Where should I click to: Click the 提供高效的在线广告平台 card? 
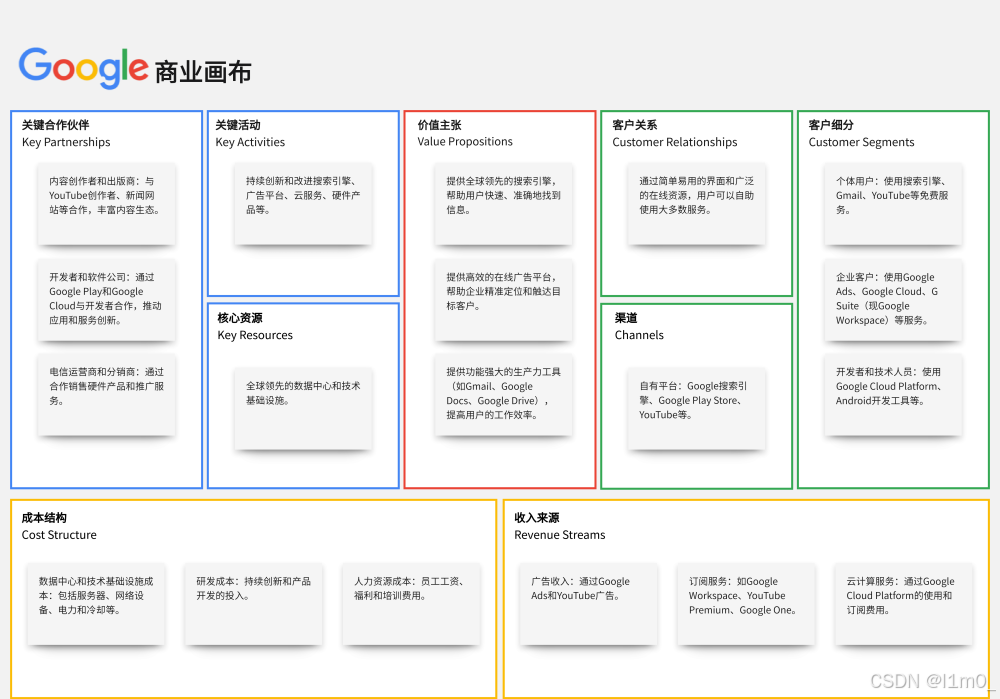[504, 300]
